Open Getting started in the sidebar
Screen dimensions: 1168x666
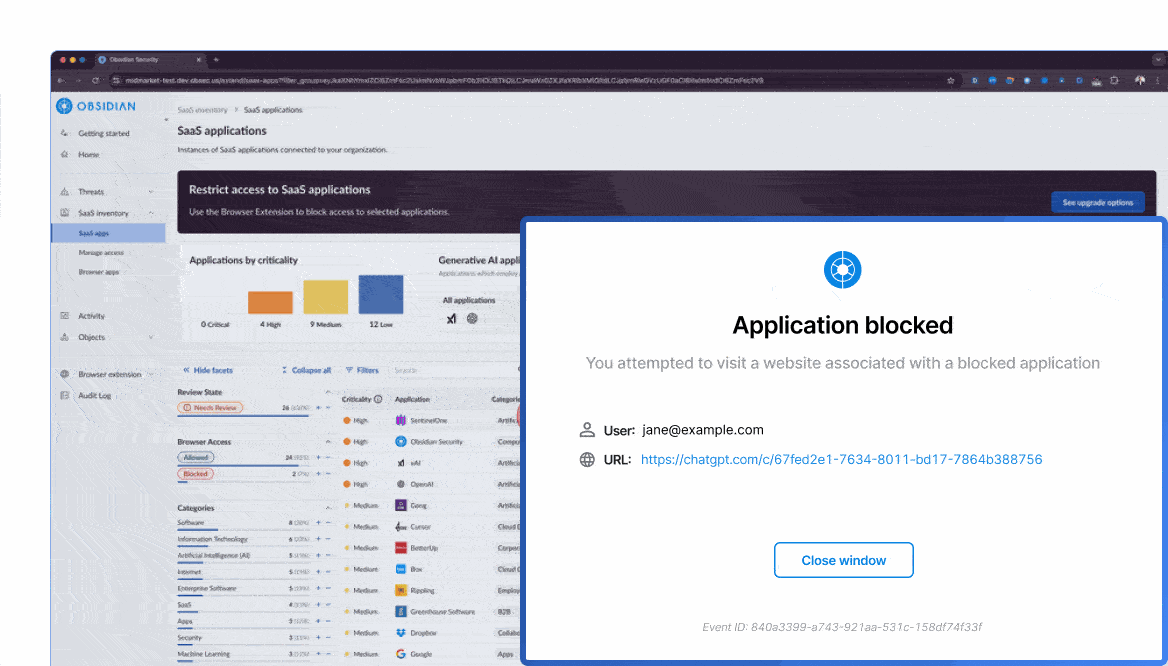104,133
